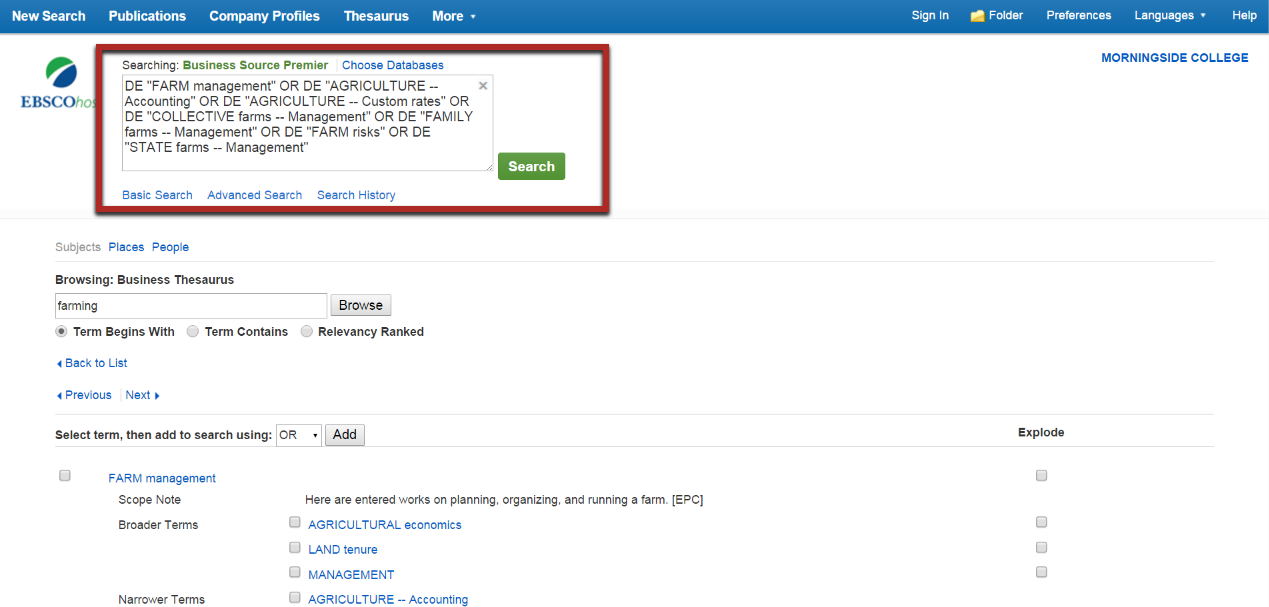Expand the Languages dropdown
The image size is (1269, 607).
(x=1170, y=16)
